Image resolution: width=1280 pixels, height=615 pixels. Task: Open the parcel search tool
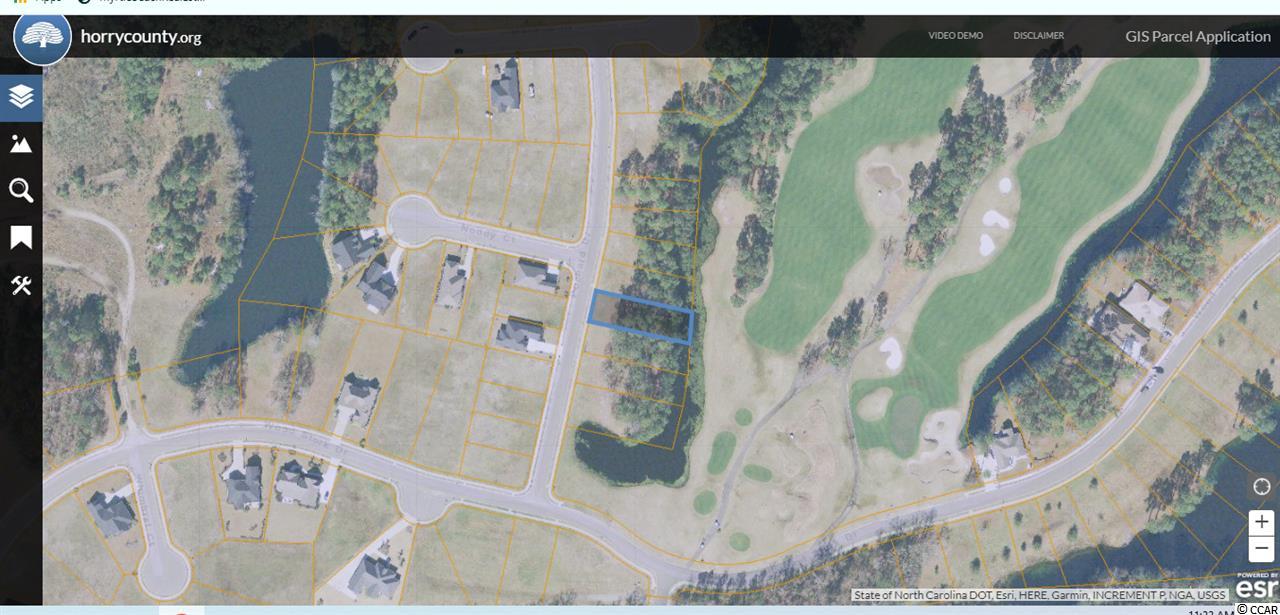tap(21, 191)
